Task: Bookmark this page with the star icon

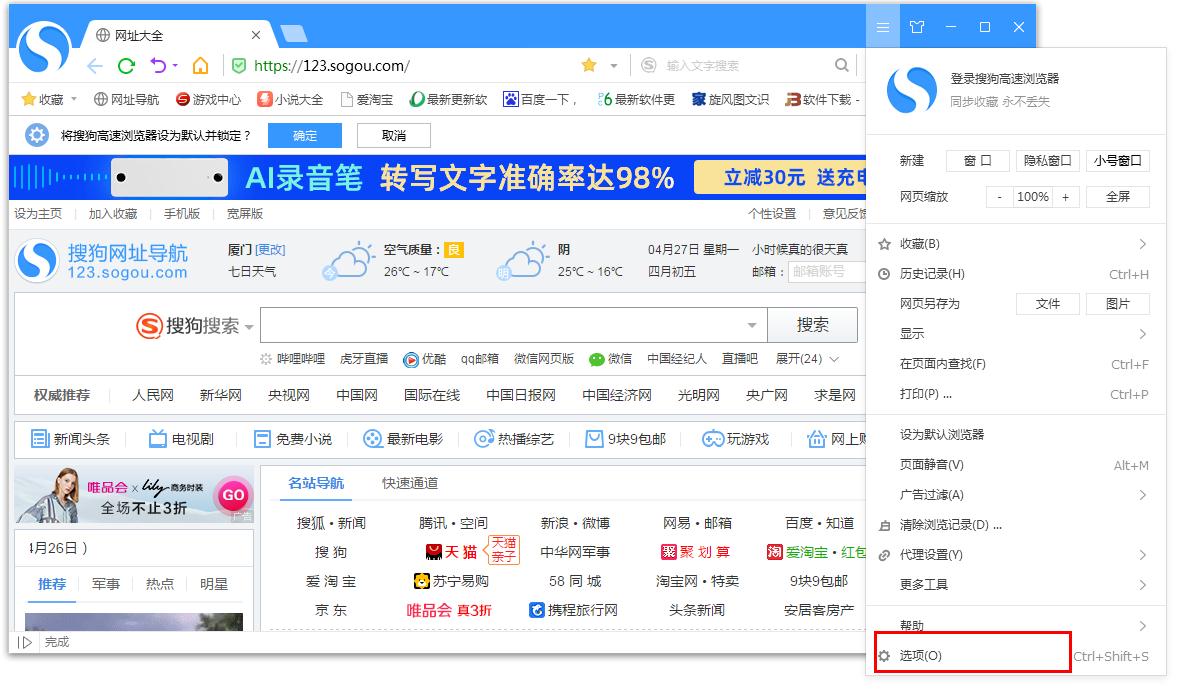Action: pos(589,64)
